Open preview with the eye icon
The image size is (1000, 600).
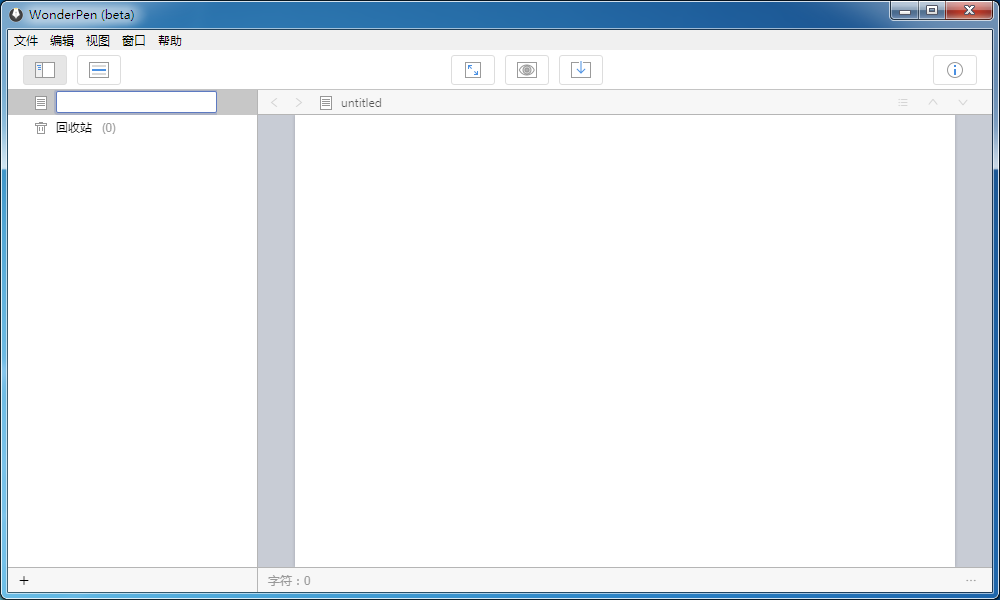click(x=527, y=70)
